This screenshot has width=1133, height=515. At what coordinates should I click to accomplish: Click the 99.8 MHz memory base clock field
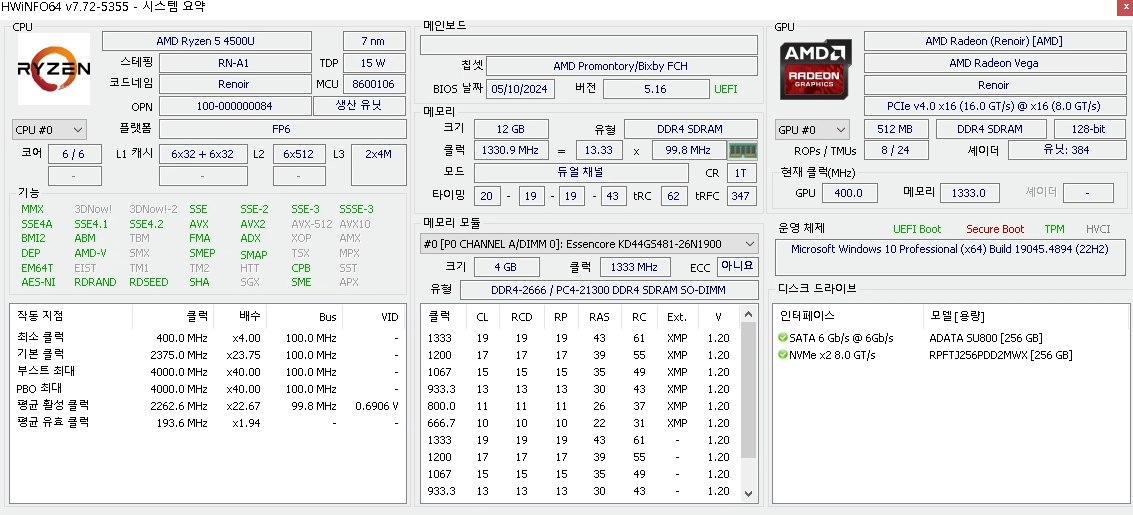click(x=689, y=150)
